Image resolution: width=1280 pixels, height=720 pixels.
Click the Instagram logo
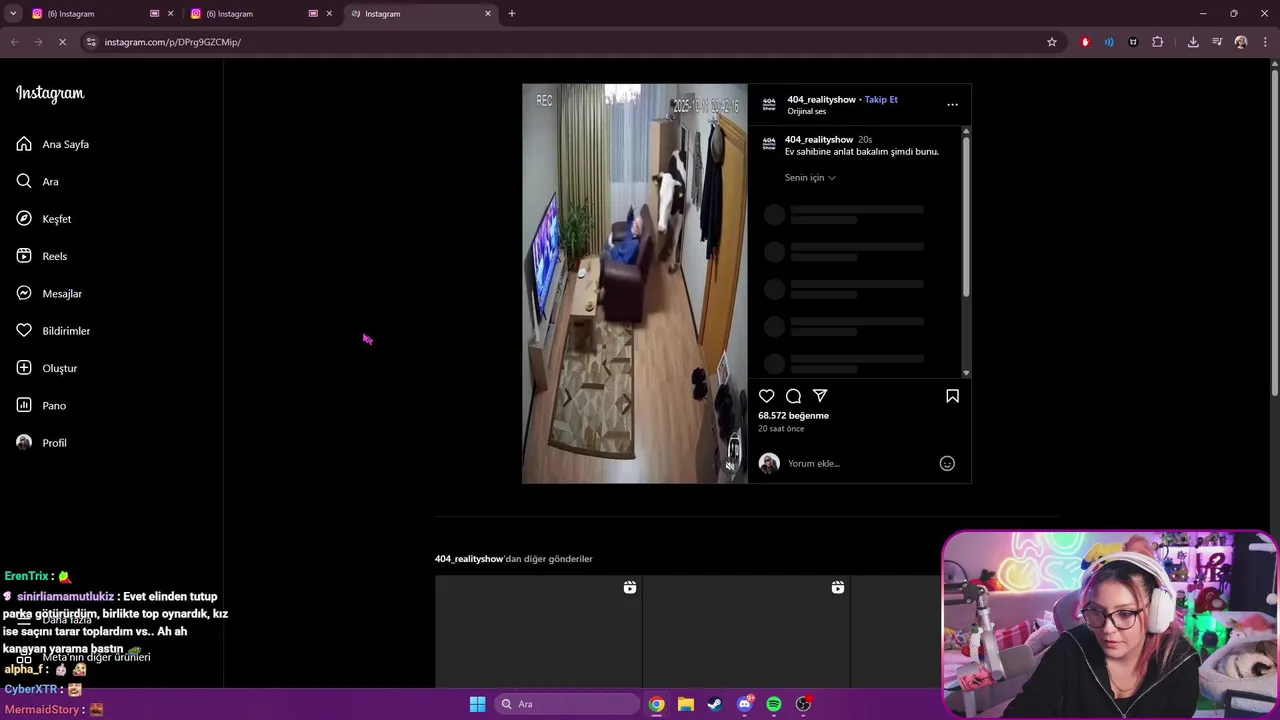(50, 93)
